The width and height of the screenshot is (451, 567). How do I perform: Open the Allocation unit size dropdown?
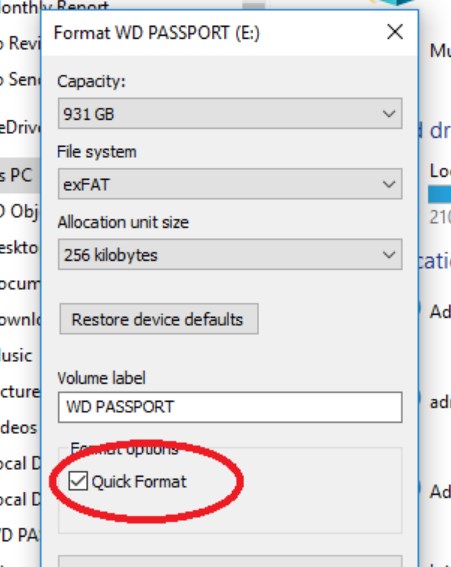[x=230, y=254]
